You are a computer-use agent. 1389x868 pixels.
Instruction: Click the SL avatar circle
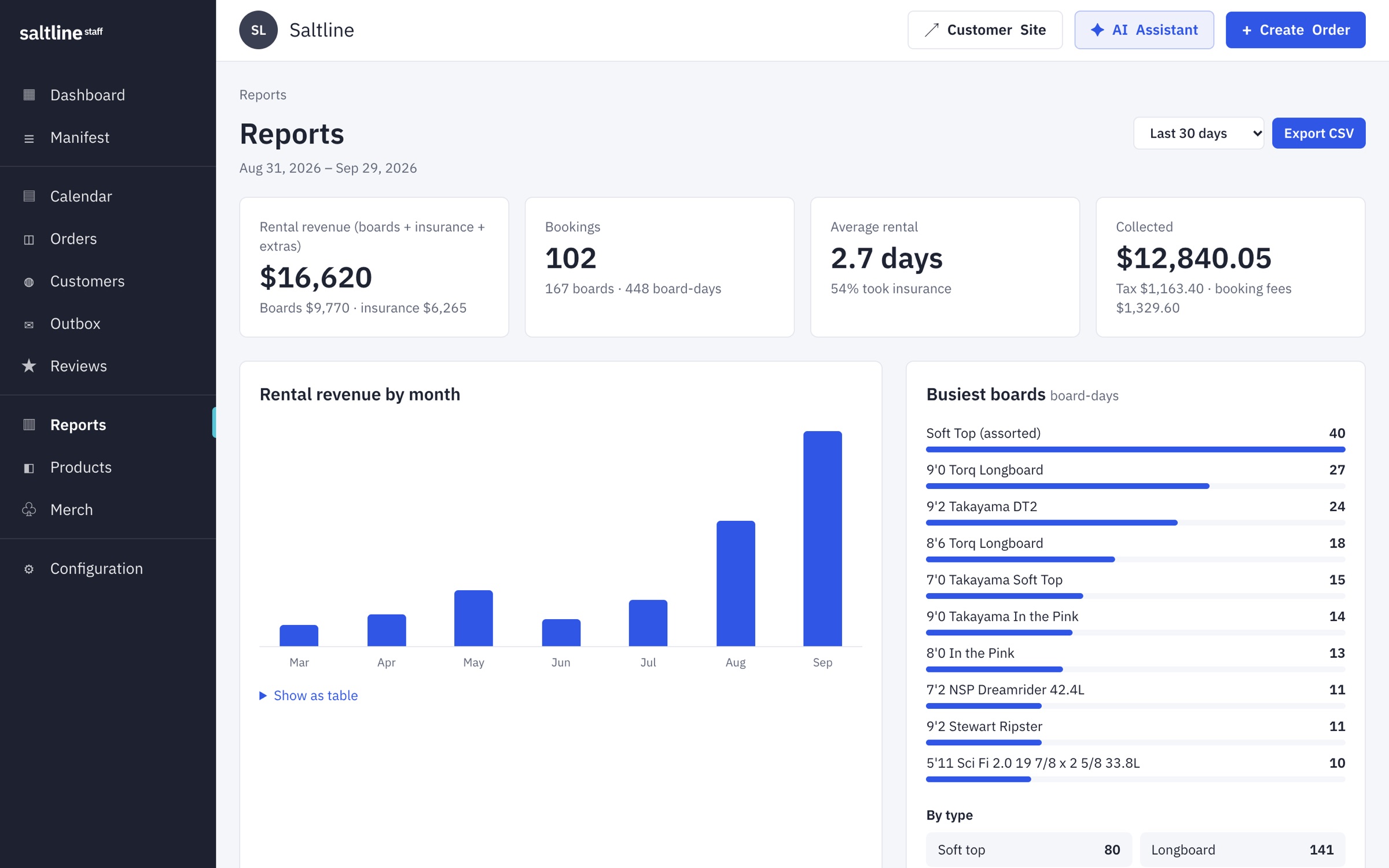258,30
